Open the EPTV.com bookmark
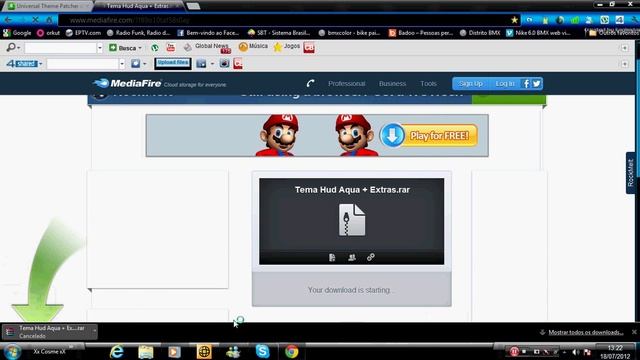 [83, 33]
